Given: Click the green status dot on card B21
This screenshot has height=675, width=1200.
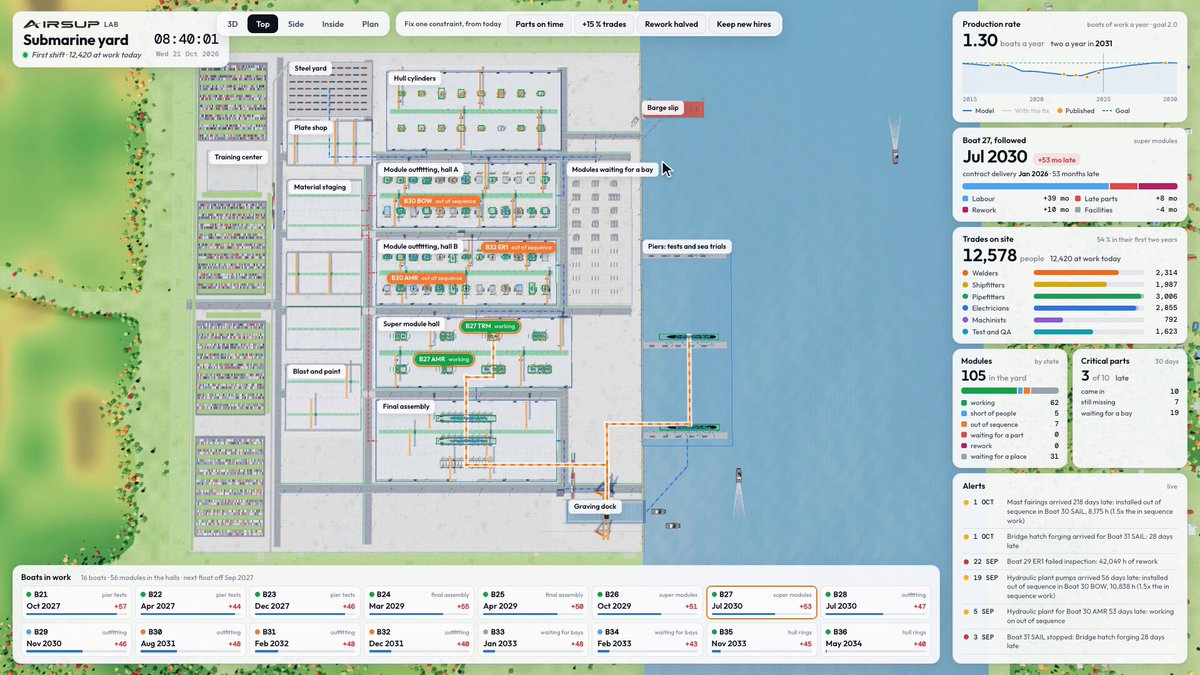Looking at the screenshot, I should 29,595.
